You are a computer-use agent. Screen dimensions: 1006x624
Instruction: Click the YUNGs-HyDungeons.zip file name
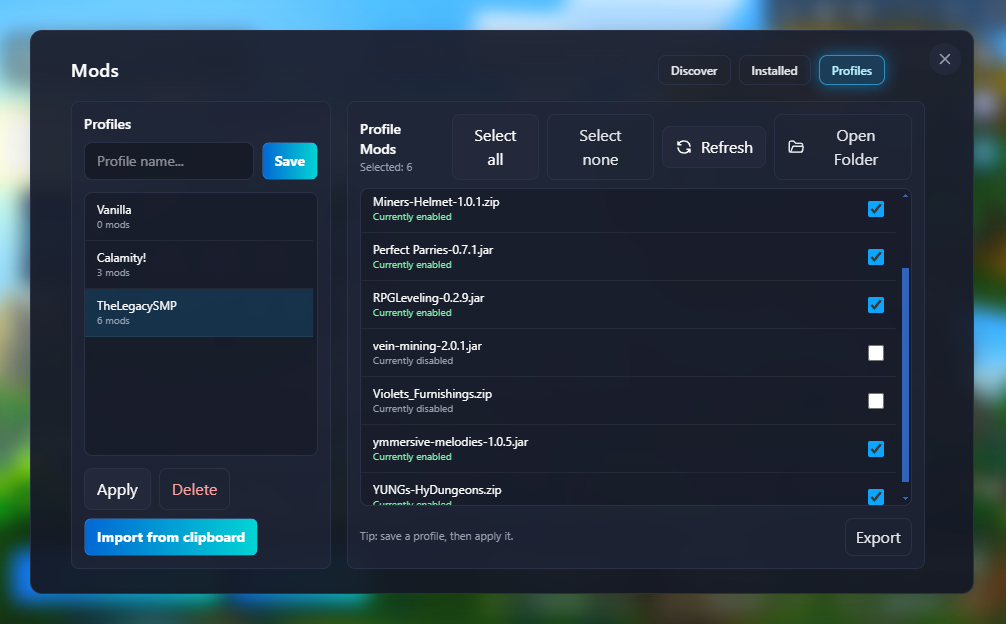(x=437, y=490)
